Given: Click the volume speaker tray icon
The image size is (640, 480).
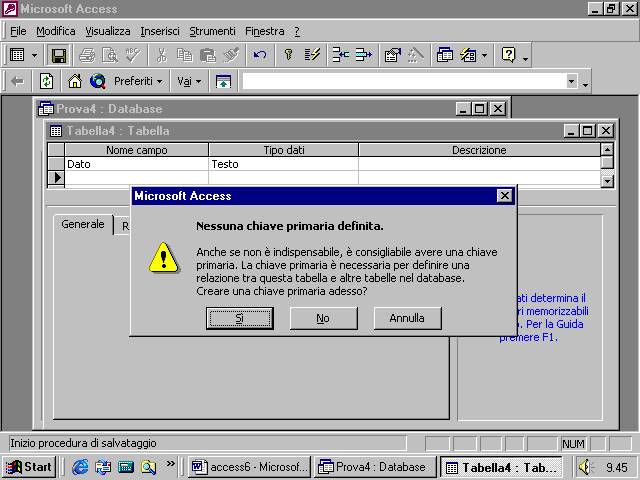Looking at the screenshot, I should point(585,467).
